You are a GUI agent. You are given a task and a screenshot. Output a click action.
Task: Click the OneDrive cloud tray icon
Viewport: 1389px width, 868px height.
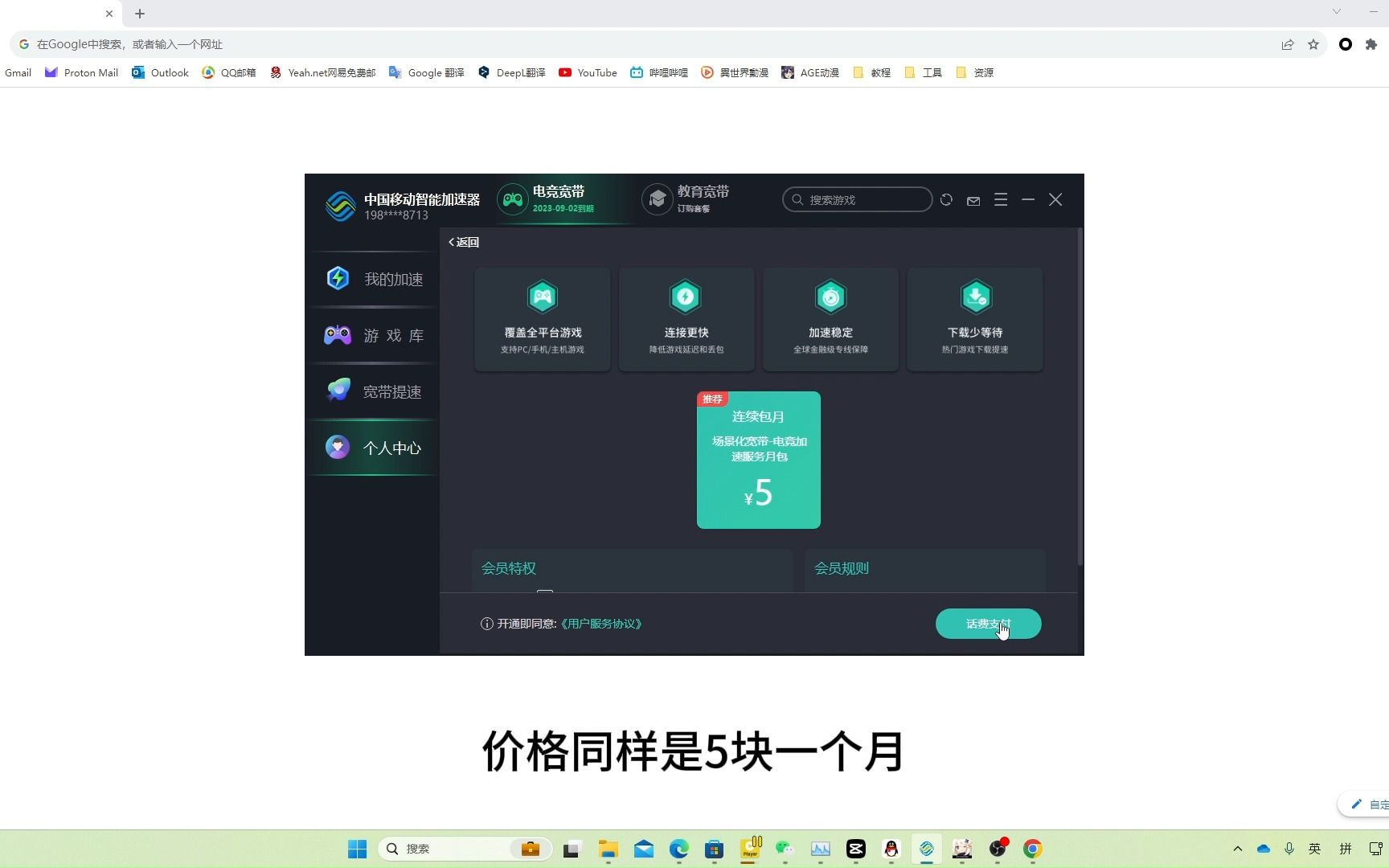coord(1264,849)
